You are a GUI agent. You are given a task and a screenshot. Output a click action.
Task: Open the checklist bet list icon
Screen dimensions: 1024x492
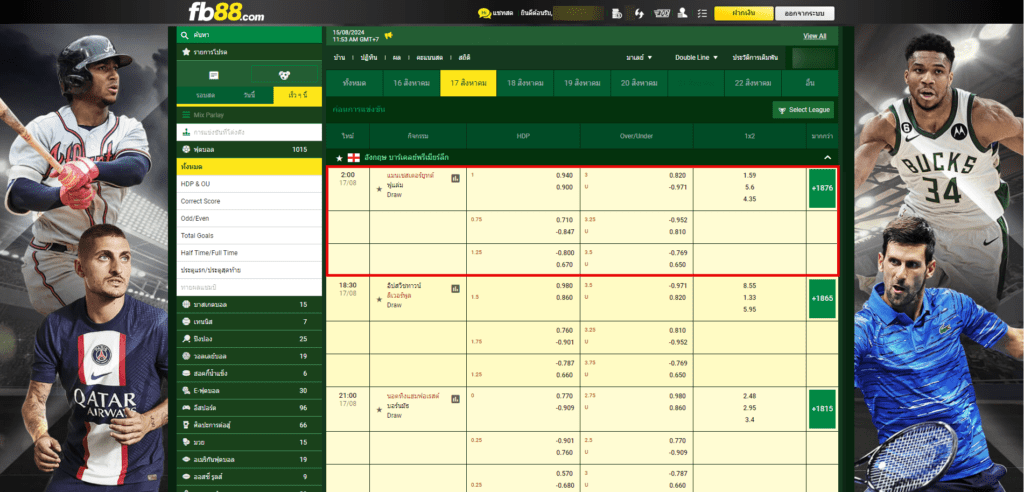coord(702,13)
